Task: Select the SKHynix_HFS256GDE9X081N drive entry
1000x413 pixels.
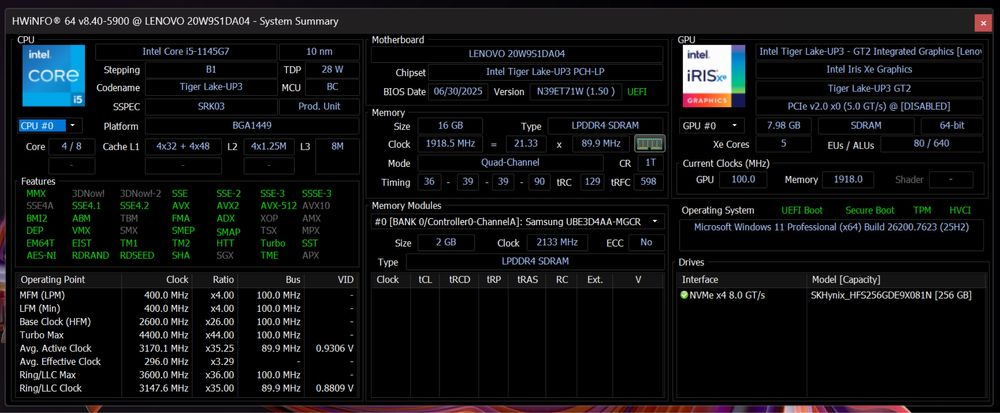Action: tap(830, 296)
